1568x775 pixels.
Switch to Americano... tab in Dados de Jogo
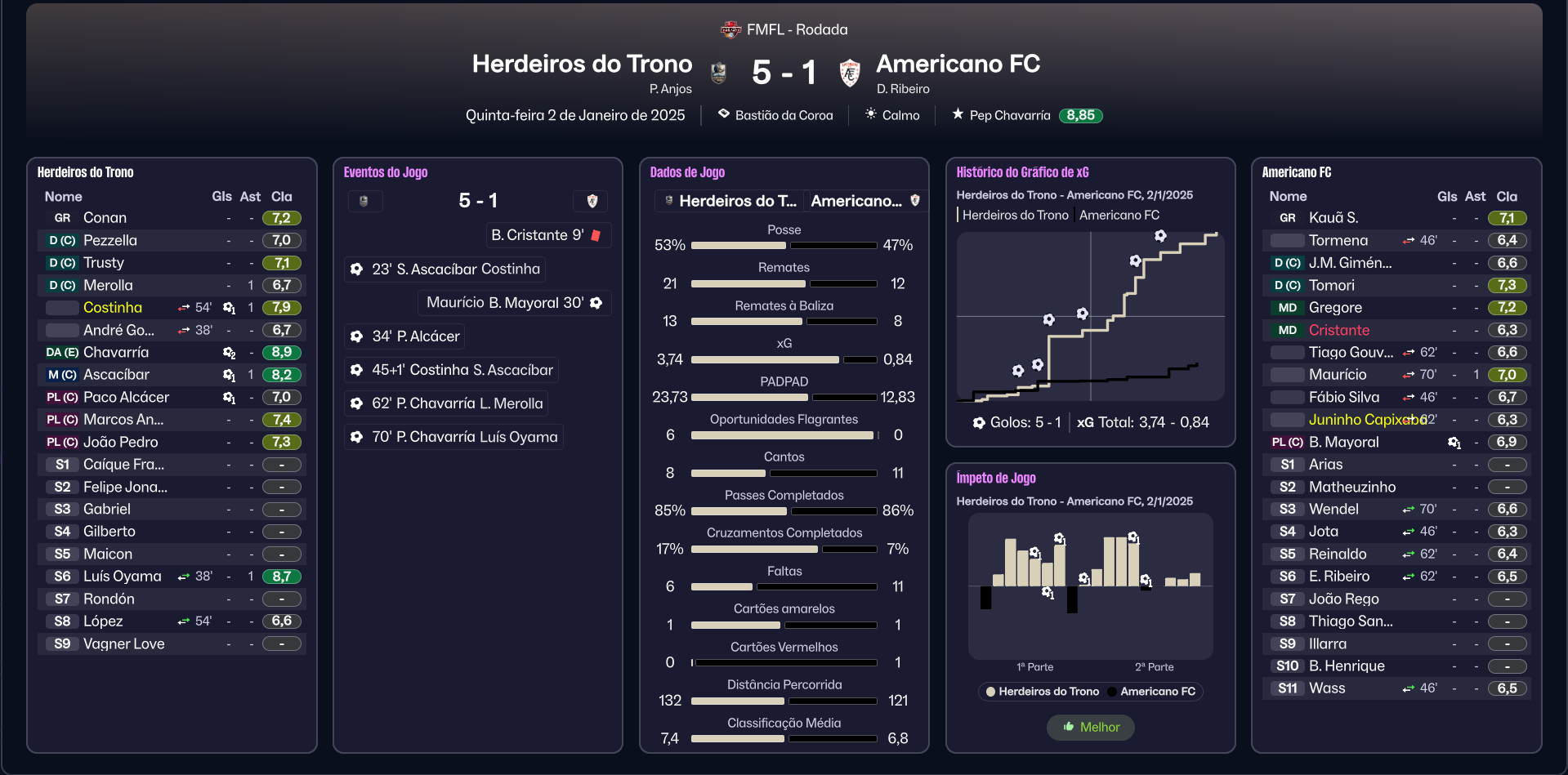pos(864,201)
